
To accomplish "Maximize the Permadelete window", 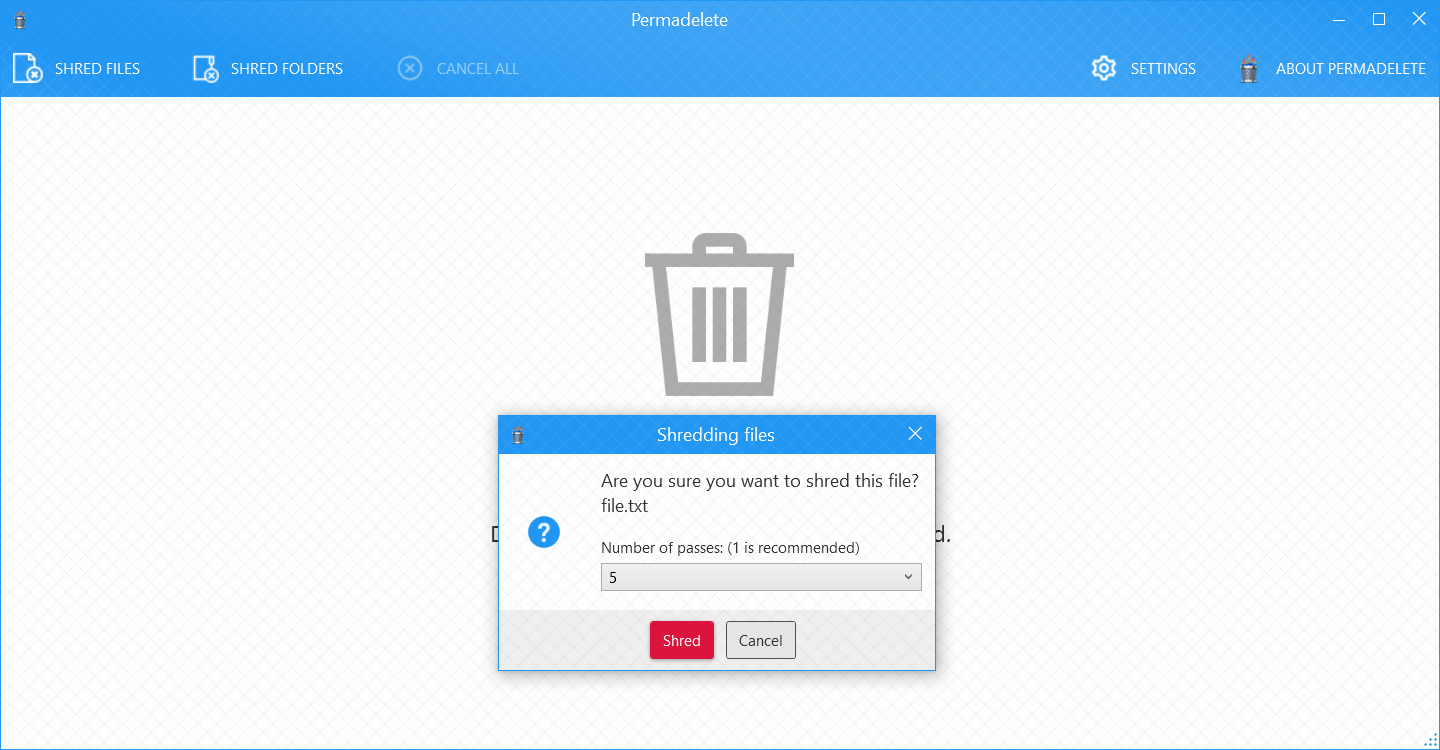I will coord(1379,19).
